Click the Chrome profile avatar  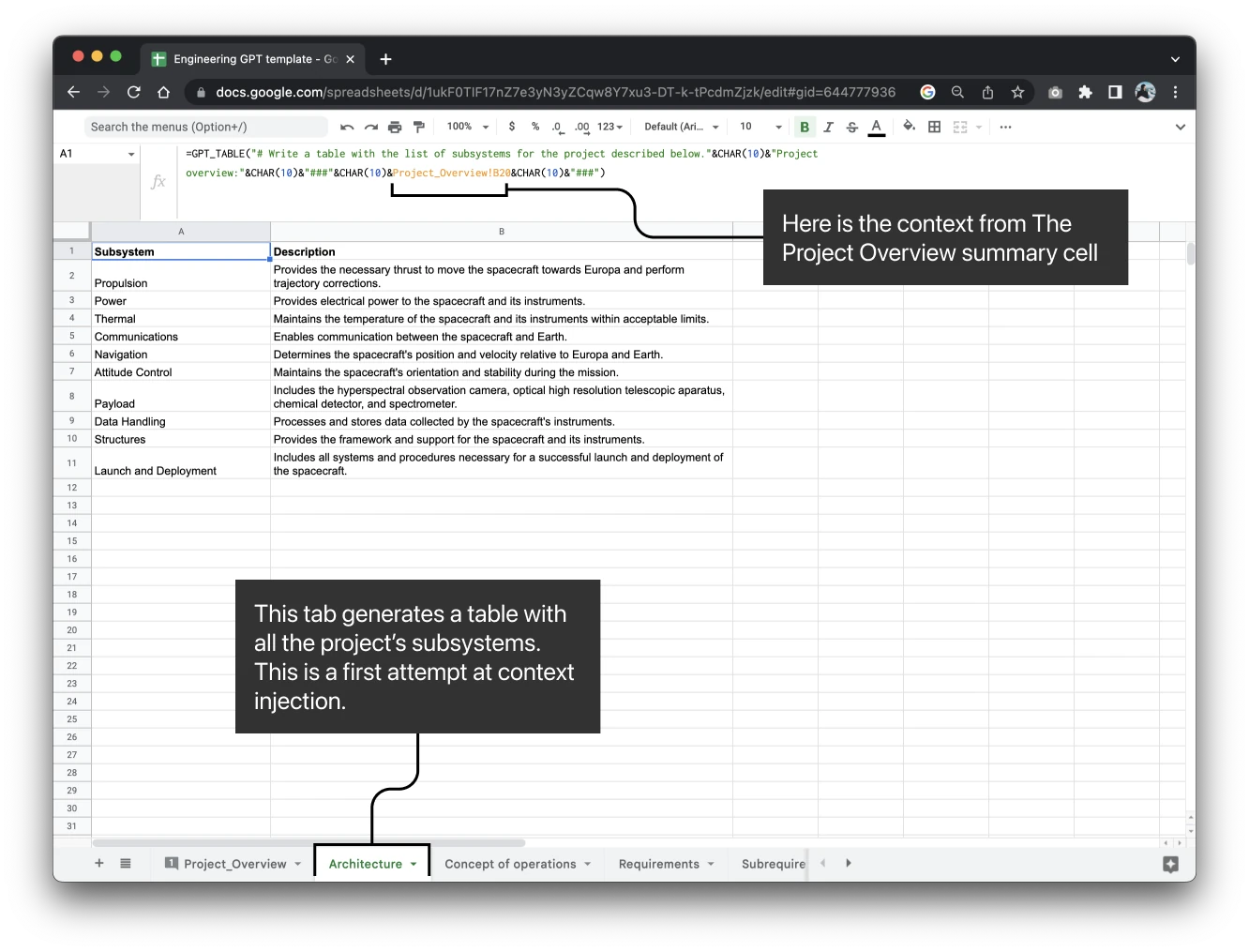point(1145,92)
